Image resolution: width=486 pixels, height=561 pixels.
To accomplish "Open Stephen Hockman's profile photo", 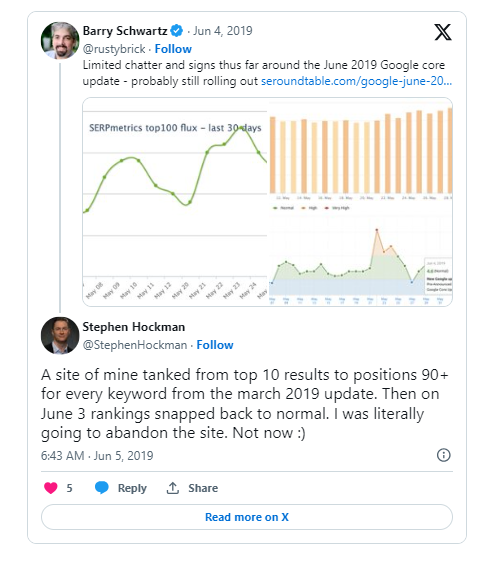I will tap(60, 335).
